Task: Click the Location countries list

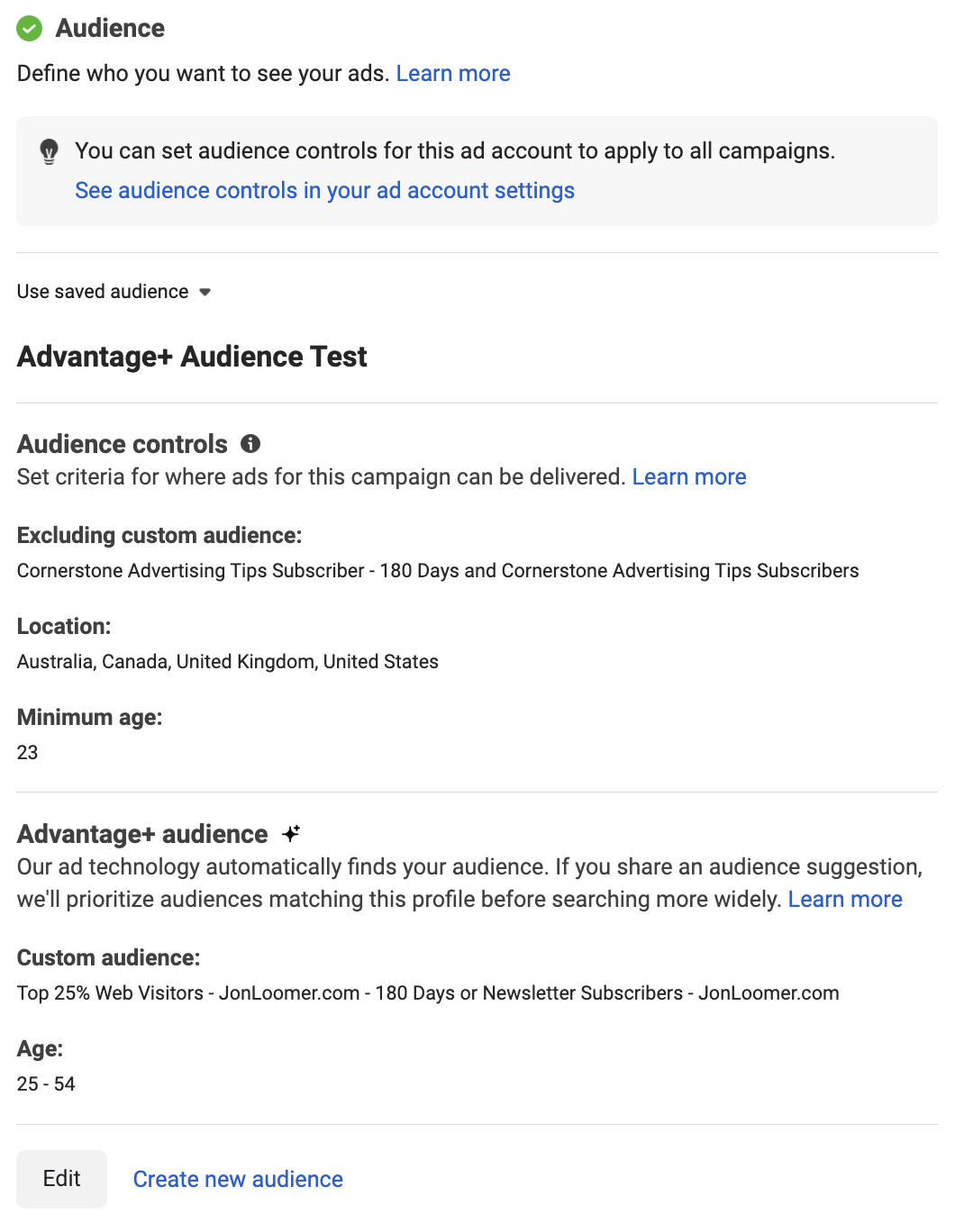Action: pyautogui.click(x=228, y=662)
